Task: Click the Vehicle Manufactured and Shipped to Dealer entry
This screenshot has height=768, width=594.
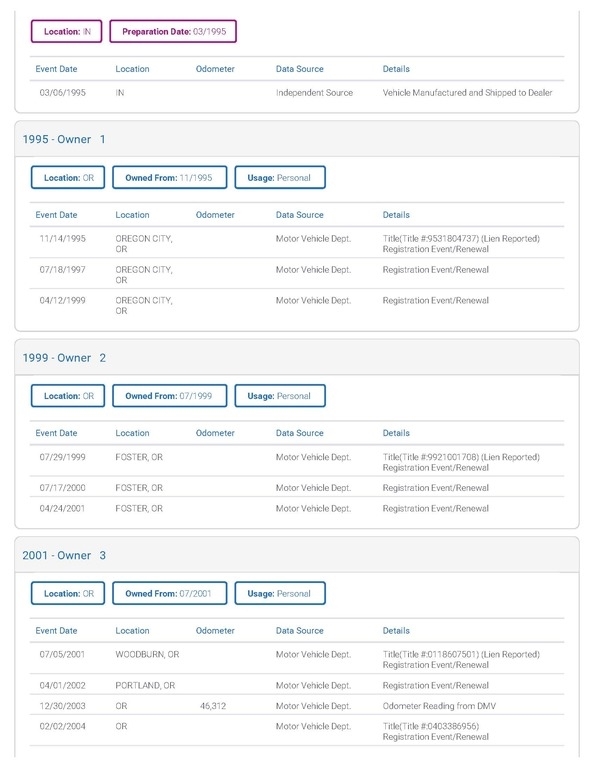Action: coord(467,93)
